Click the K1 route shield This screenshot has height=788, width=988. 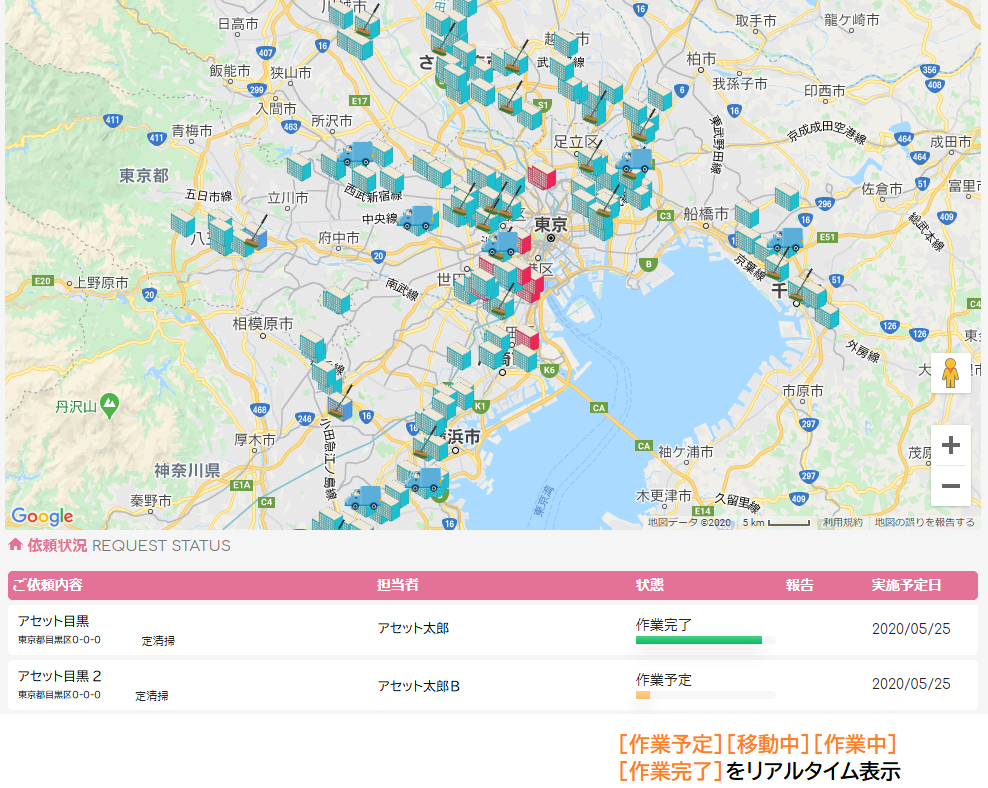[x=480, y=406]
